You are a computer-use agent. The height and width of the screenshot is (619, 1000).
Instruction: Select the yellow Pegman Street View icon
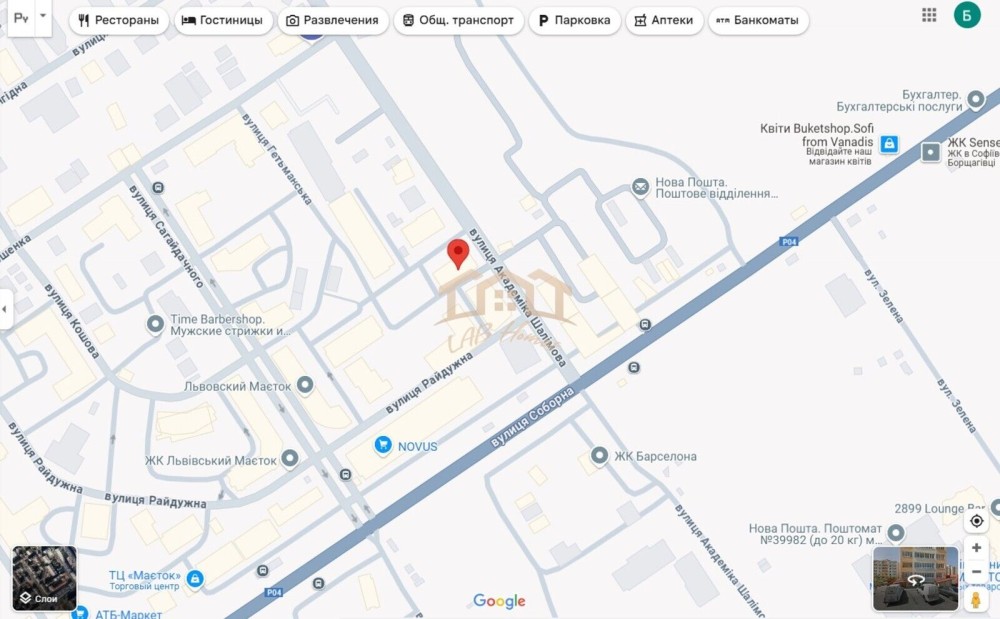click(976, 600)
